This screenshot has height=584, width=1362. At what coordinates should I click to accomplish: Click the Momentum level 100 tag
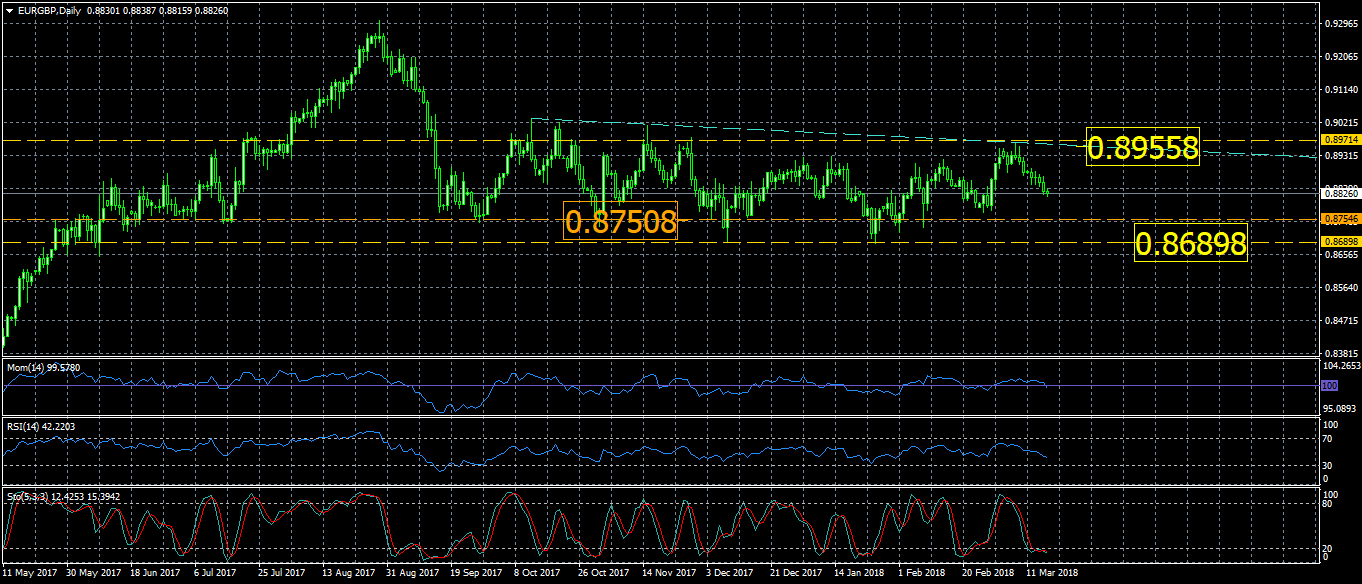pos(1328,385)
